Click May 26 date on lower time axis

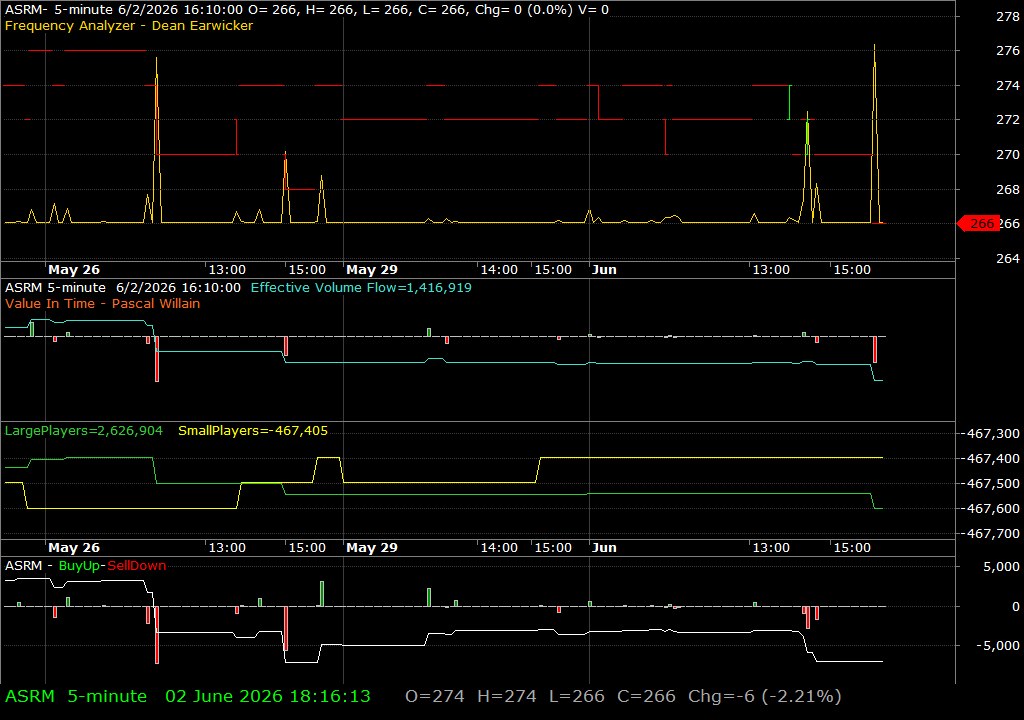coord(74,548)
